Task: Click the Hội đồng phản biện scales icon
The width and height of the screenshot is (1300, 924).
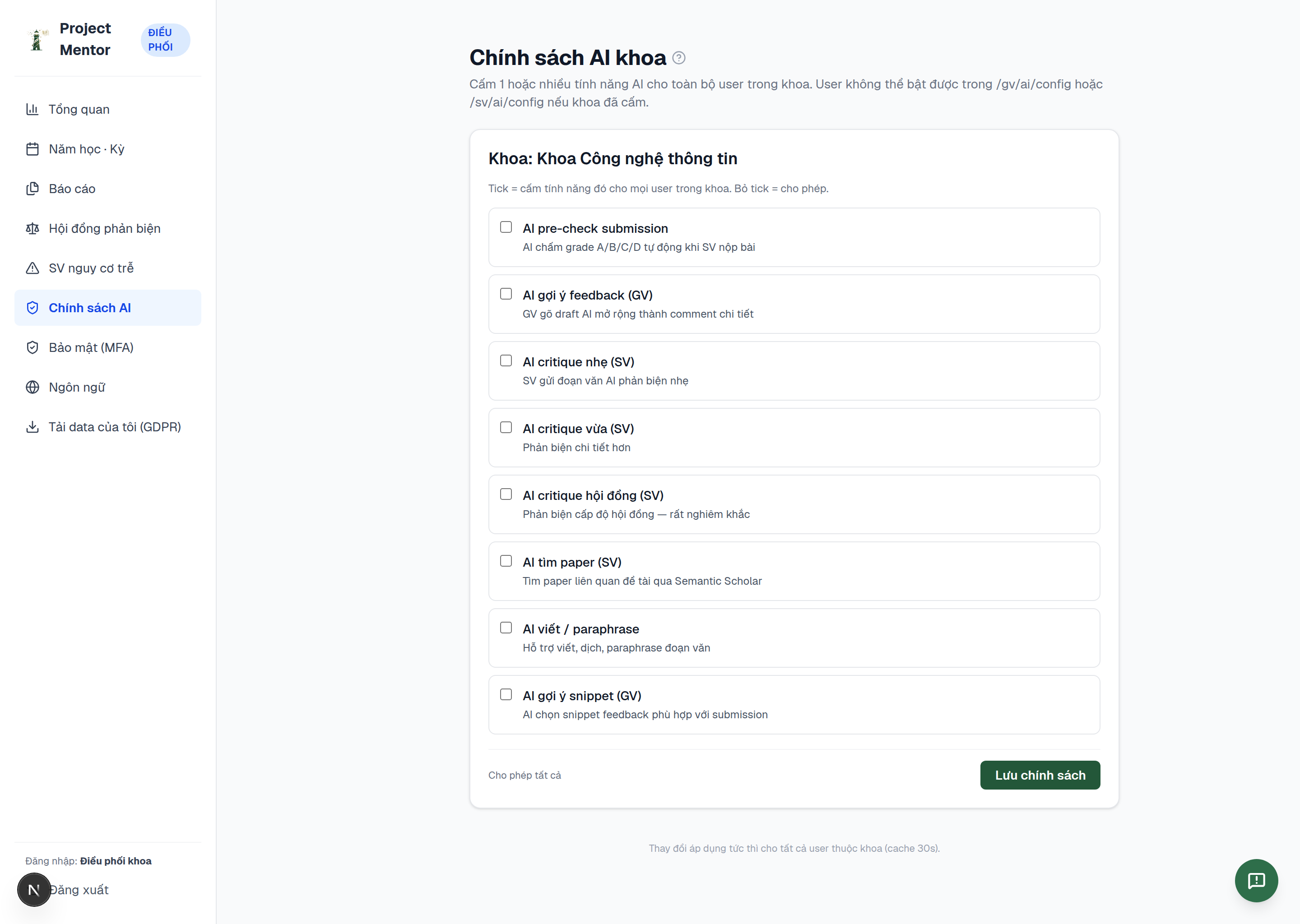Action: point(32,229)
